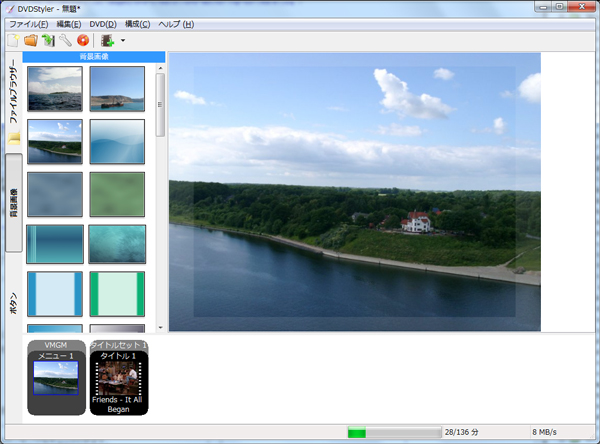
Task: Switch to the 背景画像 side tab
Action: click(x=14, y=203)
